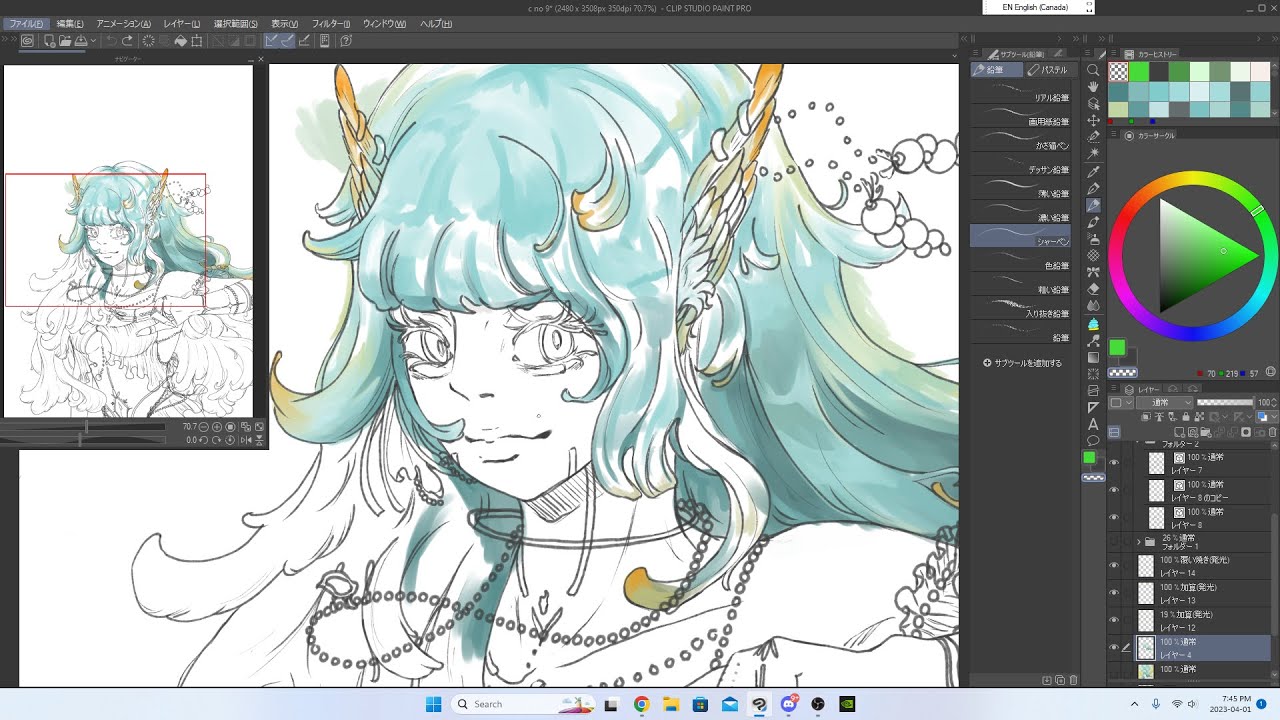The image size is (1280, 720).
Task: Adjust the layer opacity slider
Action: (1225, 403)
